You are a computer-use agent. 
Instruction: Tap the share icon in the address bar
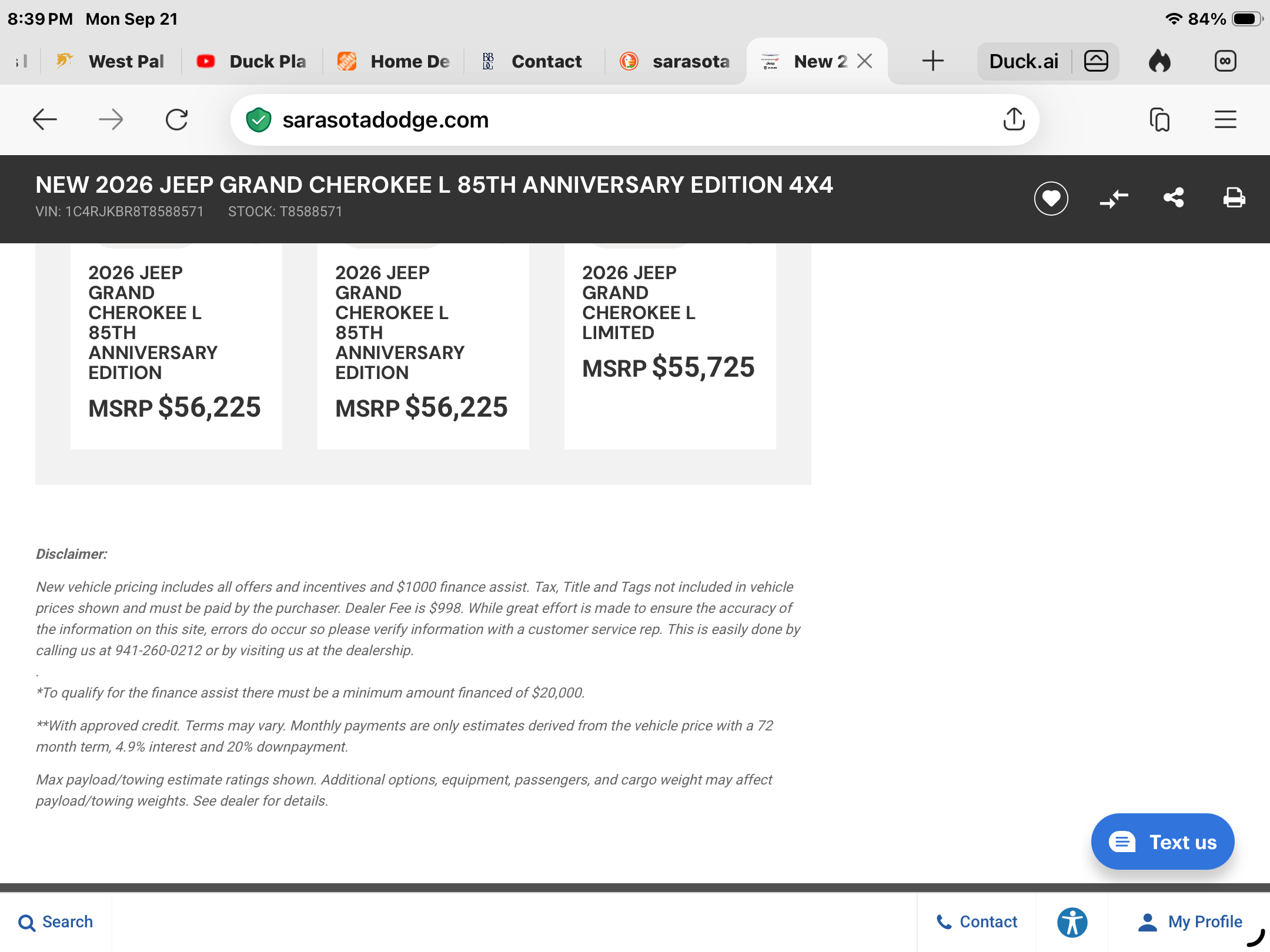coord(1014,119)
